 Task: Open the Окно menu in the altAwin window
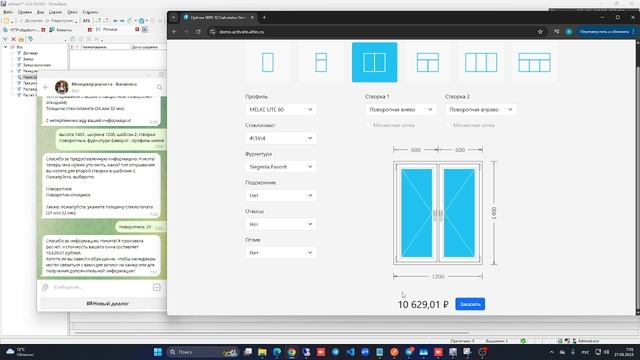point(72,12)
